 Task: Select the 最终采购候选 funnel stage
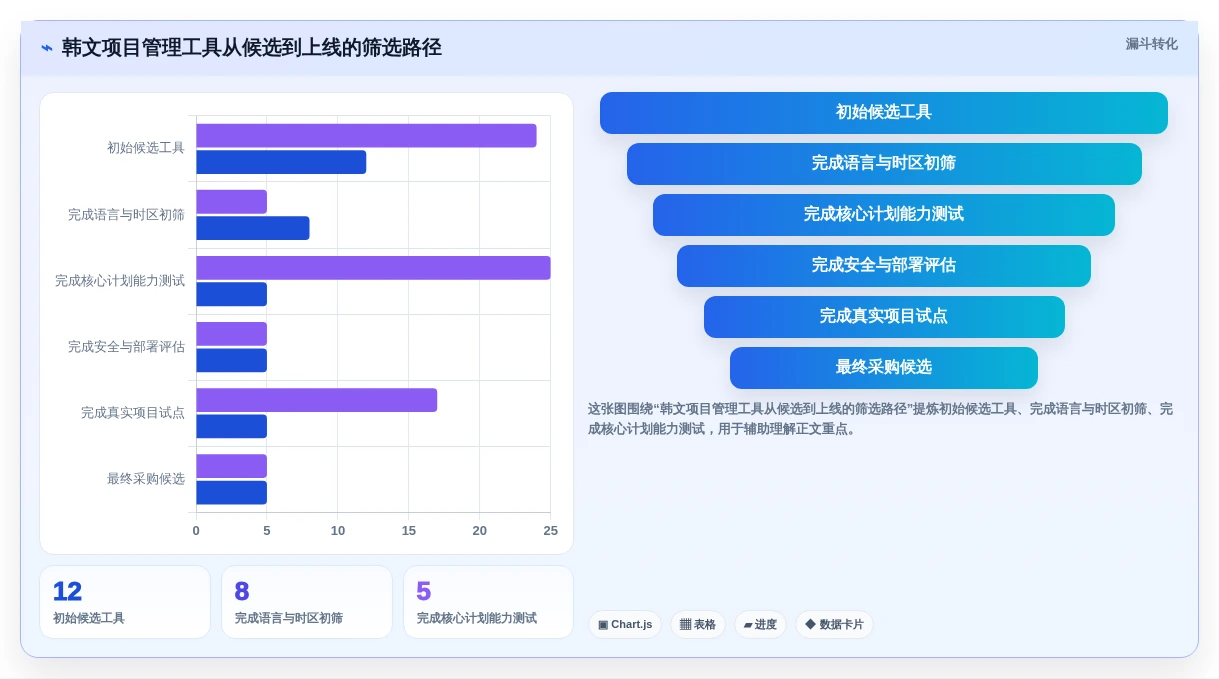(x=884, y=368)
